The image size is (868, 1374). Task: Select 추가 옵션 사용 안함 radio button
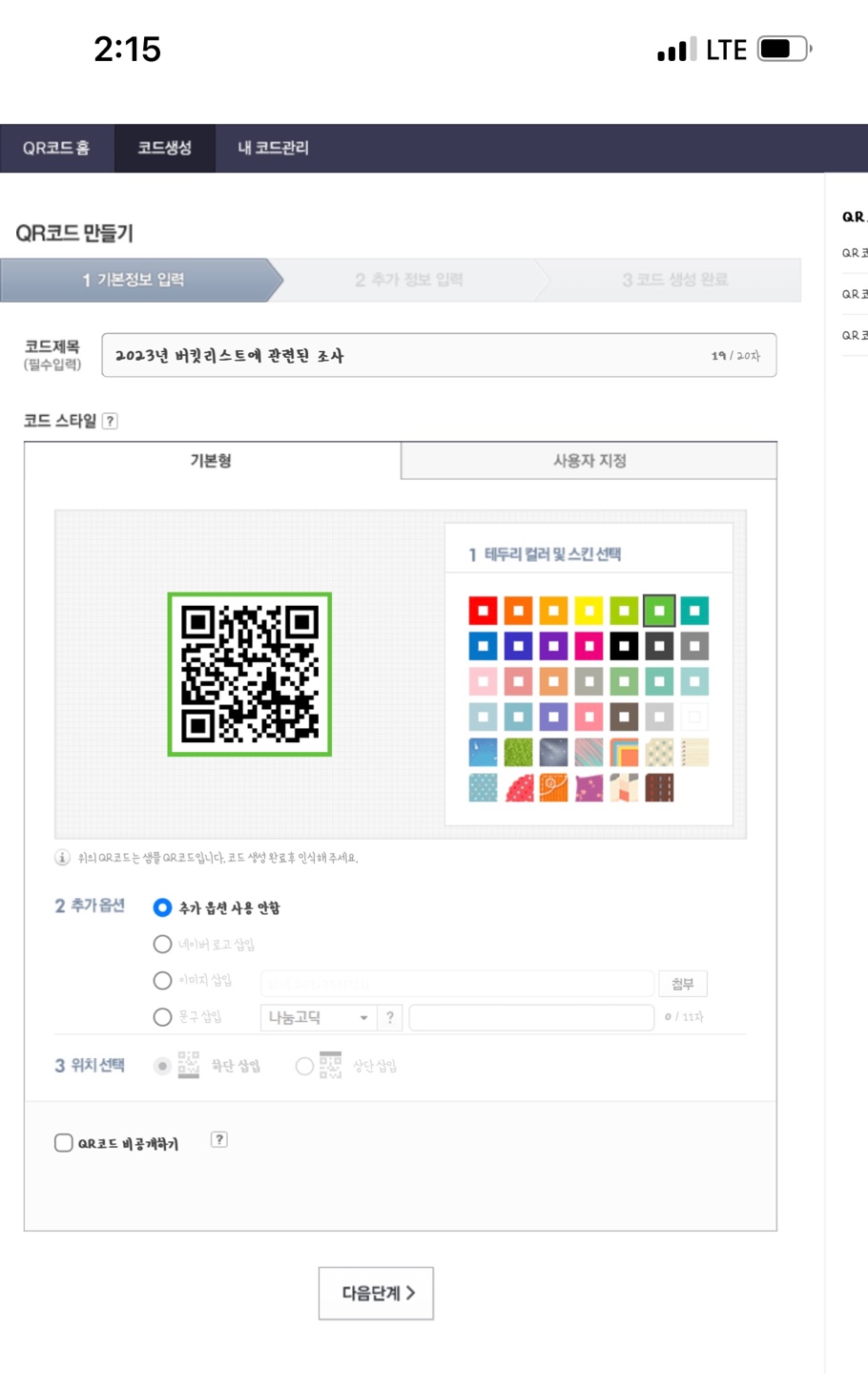pyautogui.click(x=162, y=907)
